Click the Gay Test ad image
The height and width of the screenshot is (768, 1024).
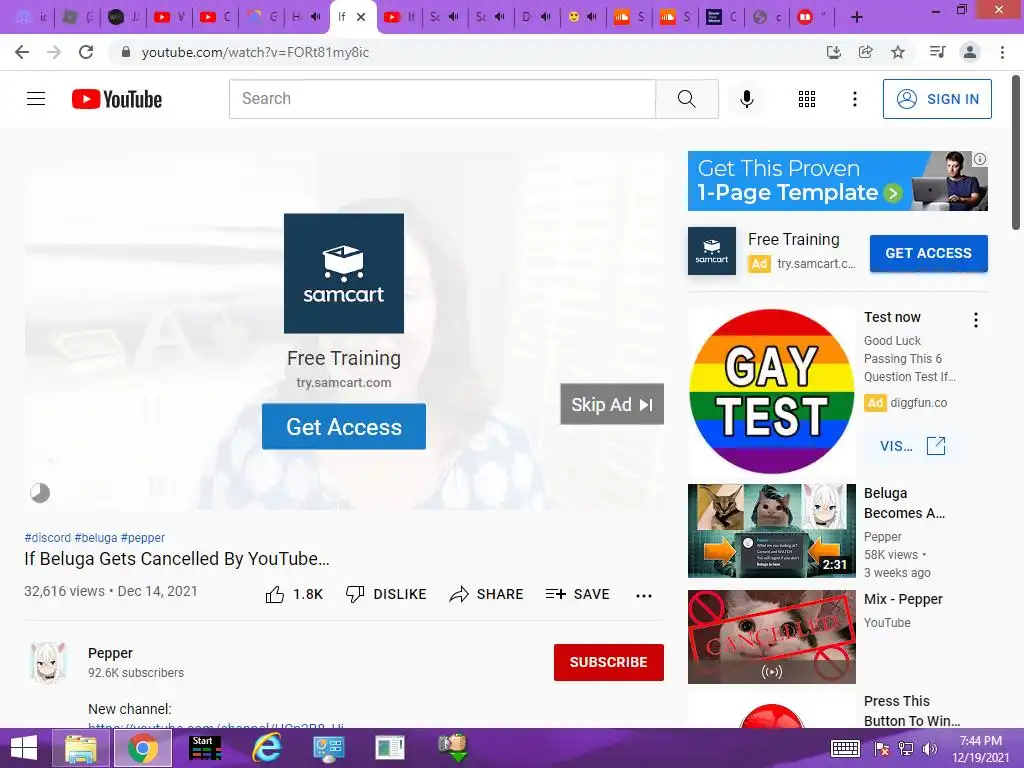[771, 391]
